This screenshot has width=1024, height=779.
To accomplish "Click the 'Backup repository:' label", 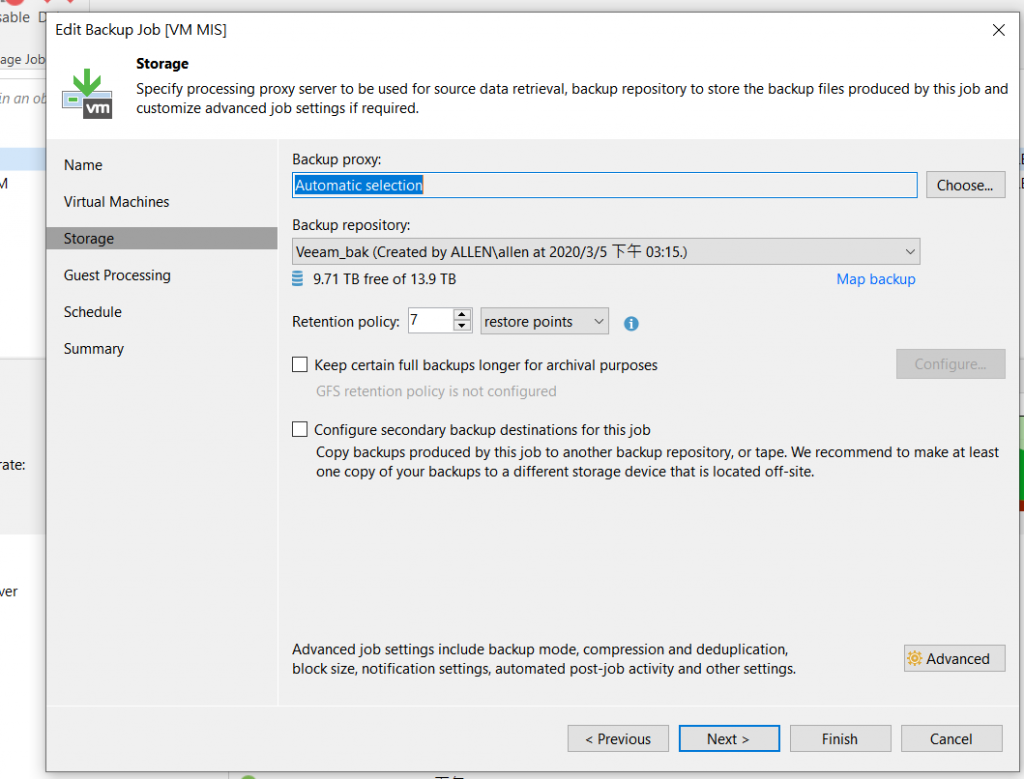I will (x=351, y=225).
